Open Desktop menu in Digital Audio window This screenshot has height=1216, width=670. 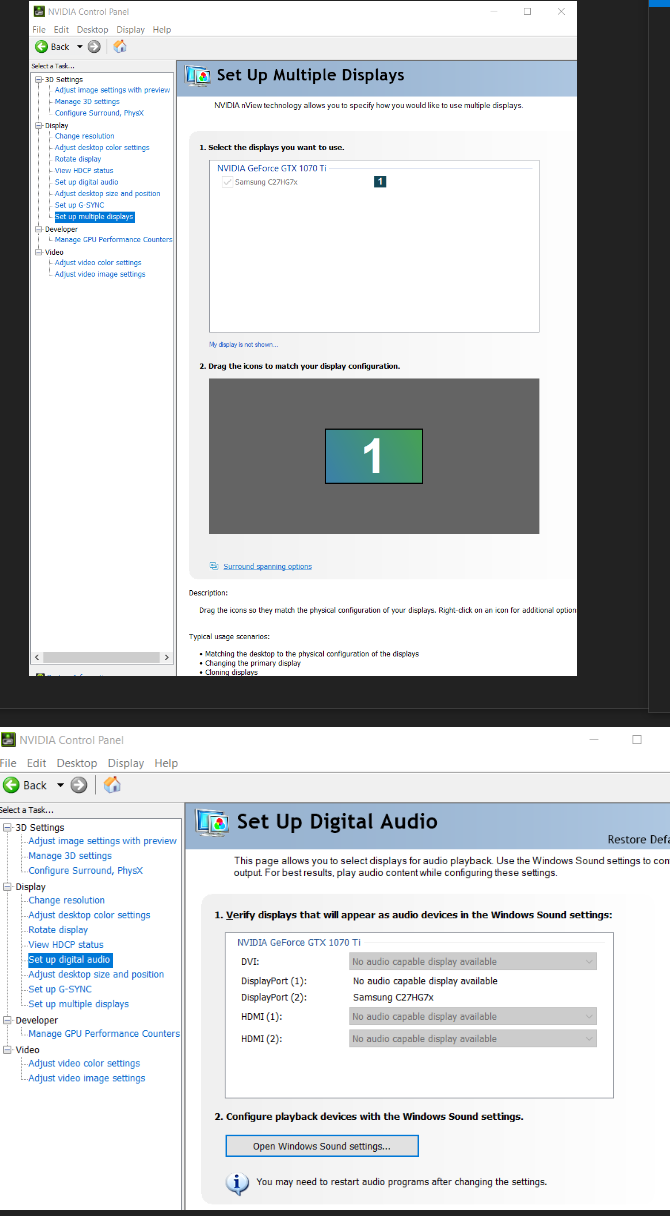[x=77, y=763]
